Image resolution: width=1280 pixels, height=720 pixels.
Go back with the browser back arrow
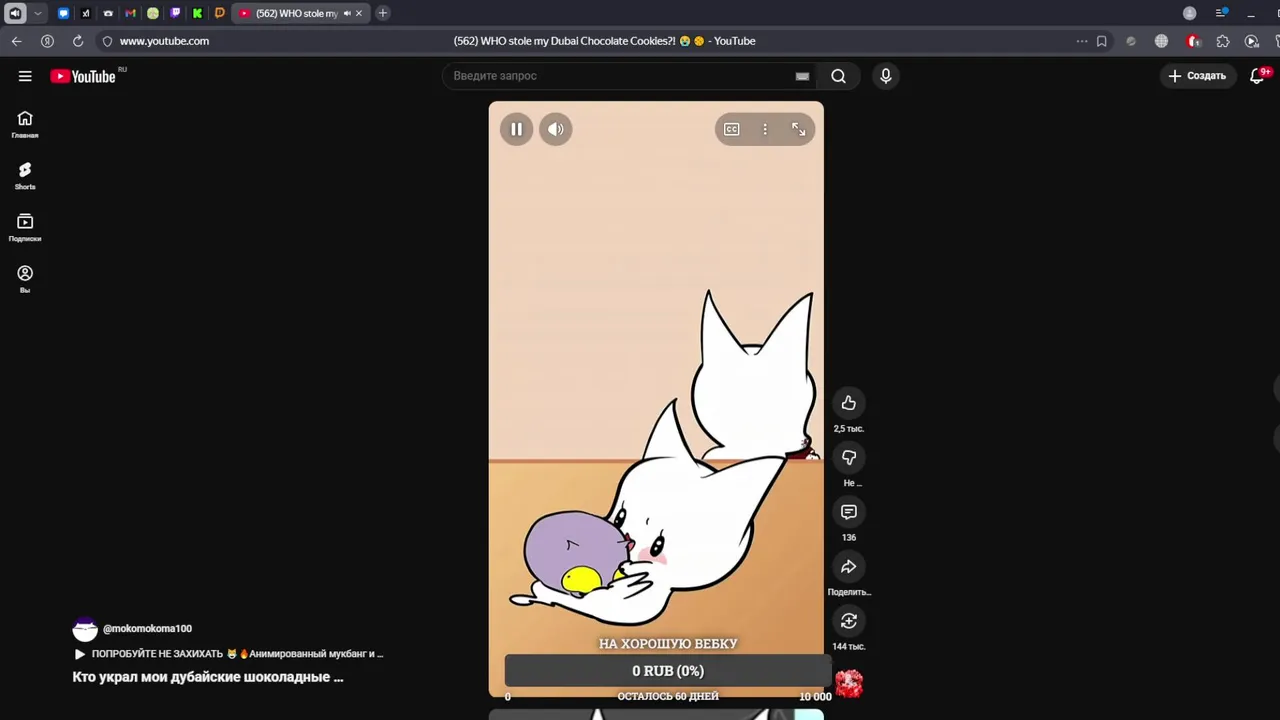pos(16,41)
